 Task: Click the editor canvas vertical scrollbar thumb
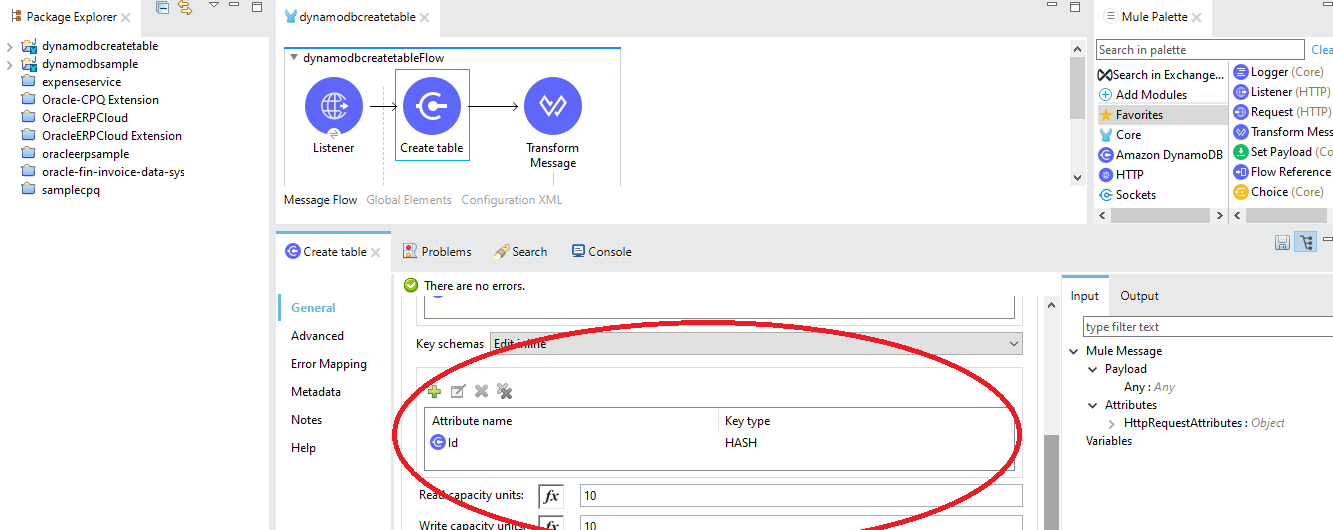(x=1077, y=90)
